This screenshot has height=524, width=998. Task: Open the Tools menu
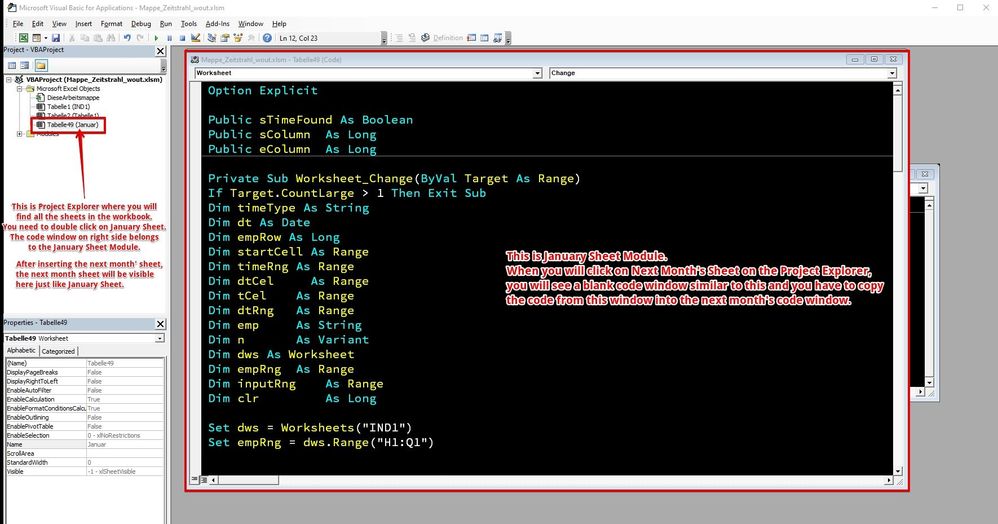coord(188,24)
